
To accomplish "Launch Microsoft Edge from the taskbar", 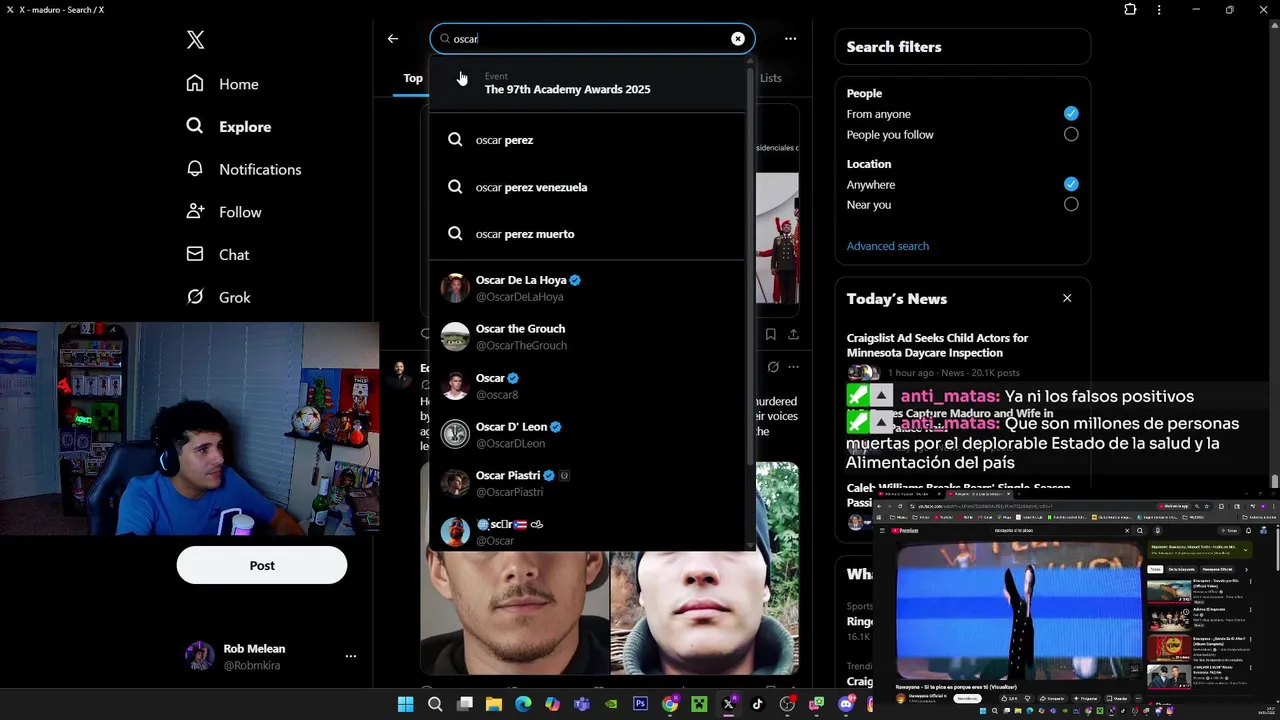I will [523, 704].
